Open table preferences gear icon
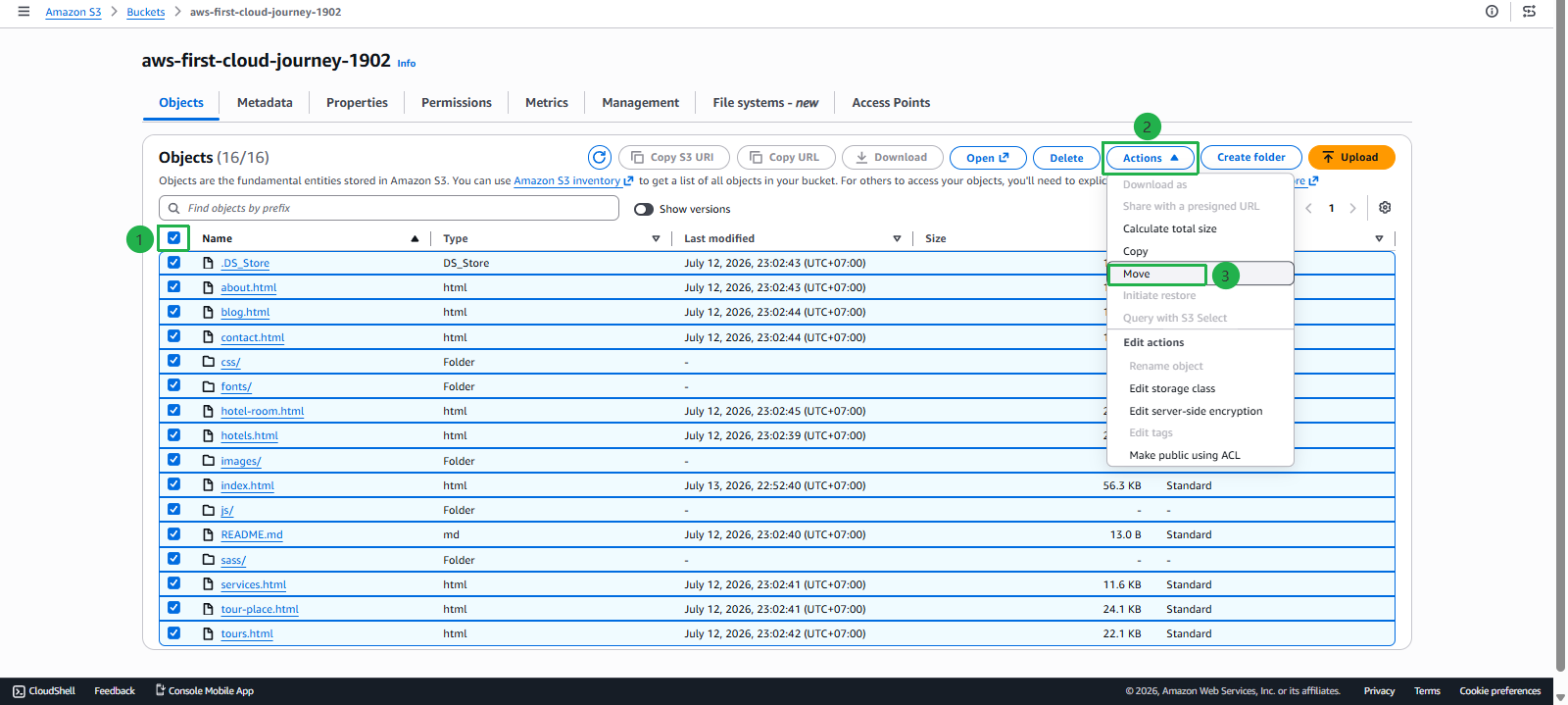The height and width of the screenshot is (705, 1568). pos(1385,208)
